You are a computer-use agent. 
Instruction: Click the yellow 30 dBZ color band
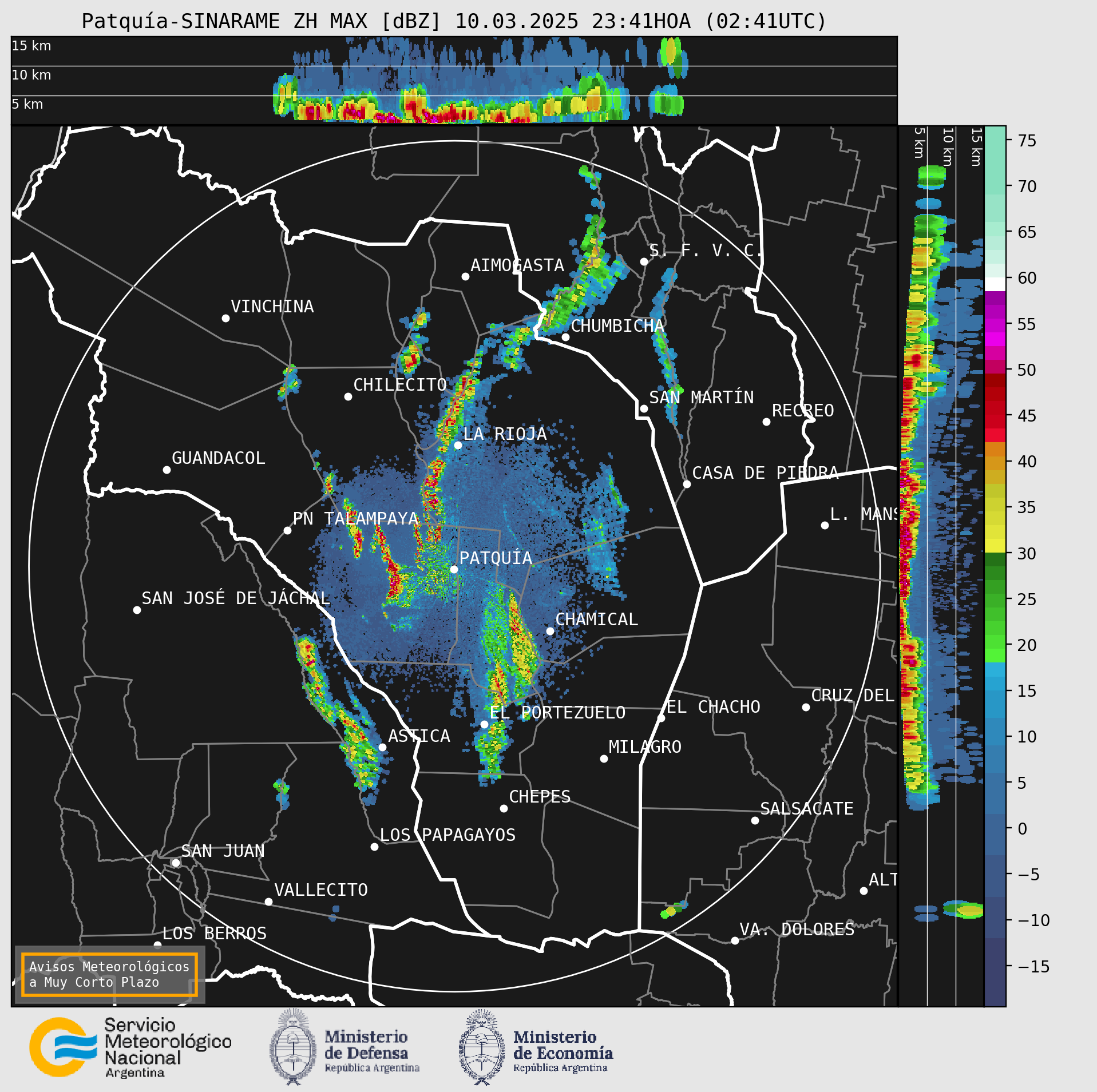pyautogui.click(x=995, y=546)
